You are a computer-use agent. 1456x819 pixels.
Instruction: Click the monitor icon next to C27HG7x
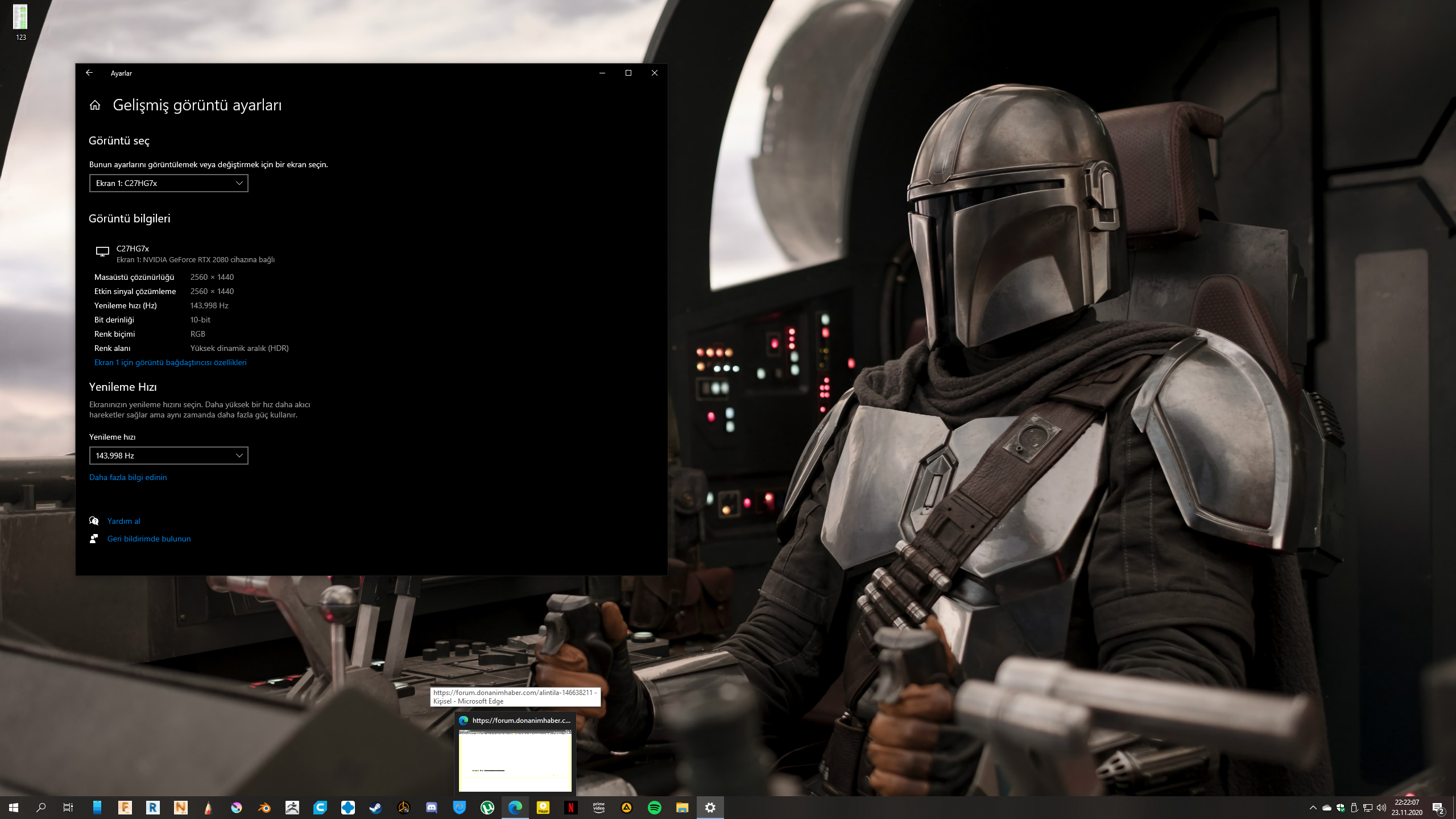click(102, 251)
